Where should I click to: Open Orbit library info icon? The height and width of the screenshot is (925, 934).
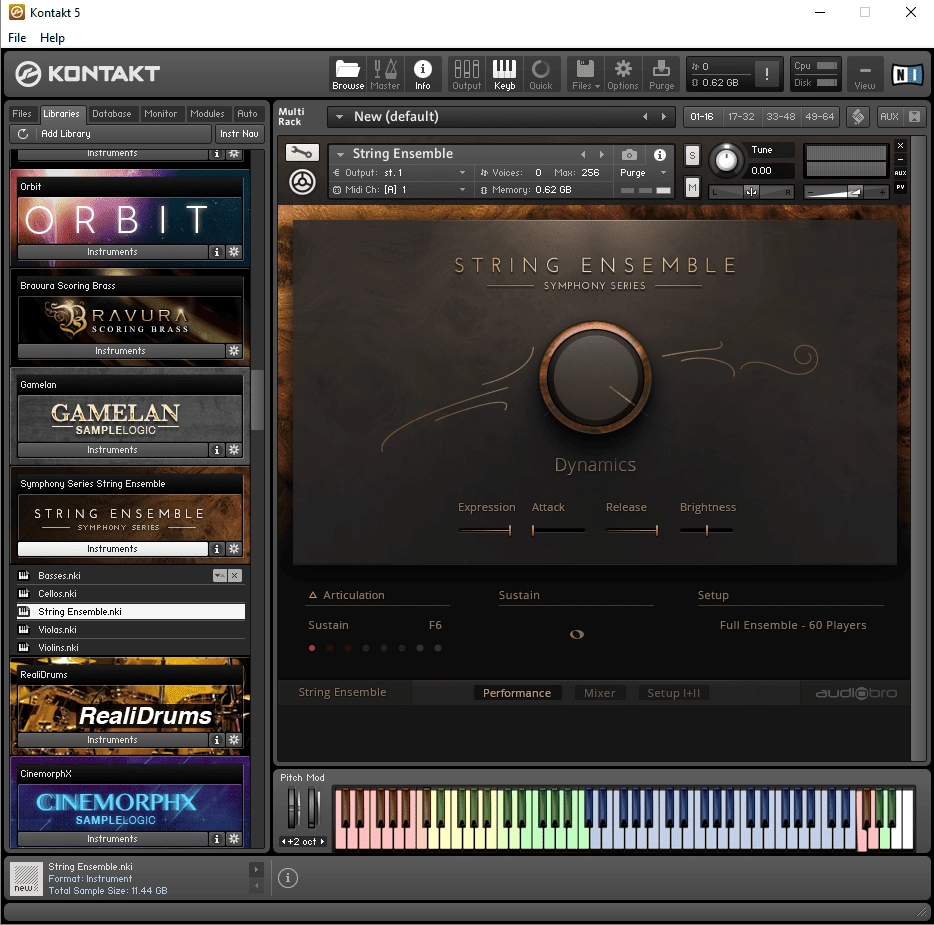pos(216,252)
